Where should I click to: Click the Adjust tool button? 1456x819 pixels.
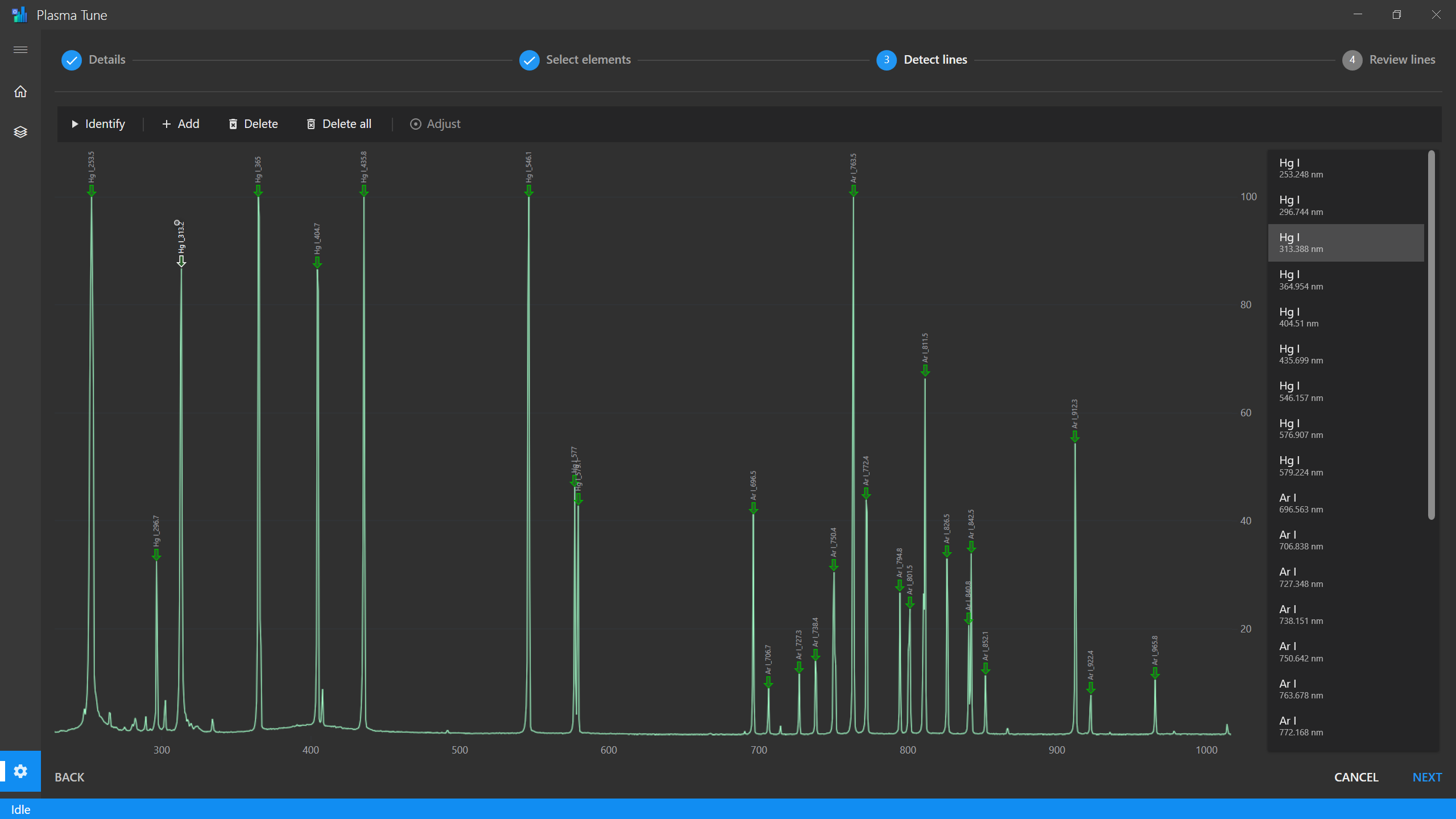436,124
